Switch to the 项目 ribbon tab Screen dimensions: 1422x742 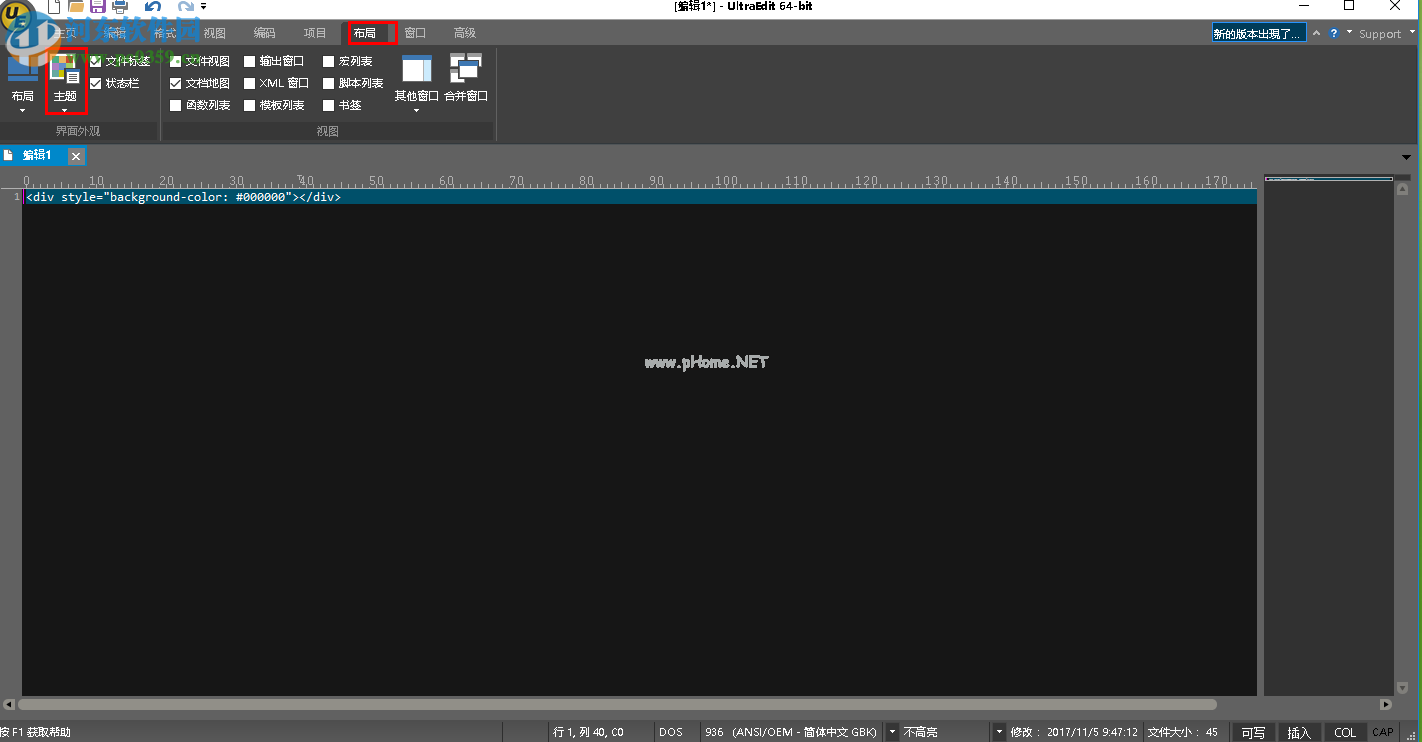(x=315, y=33)
